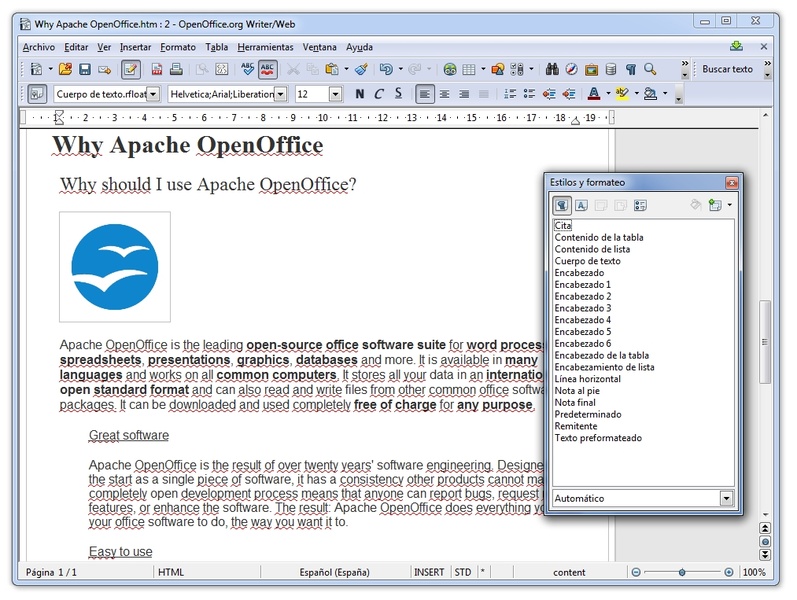
Task: Click New Style from Selection icon
Action: pyautogui.click(x=715, y=205)
